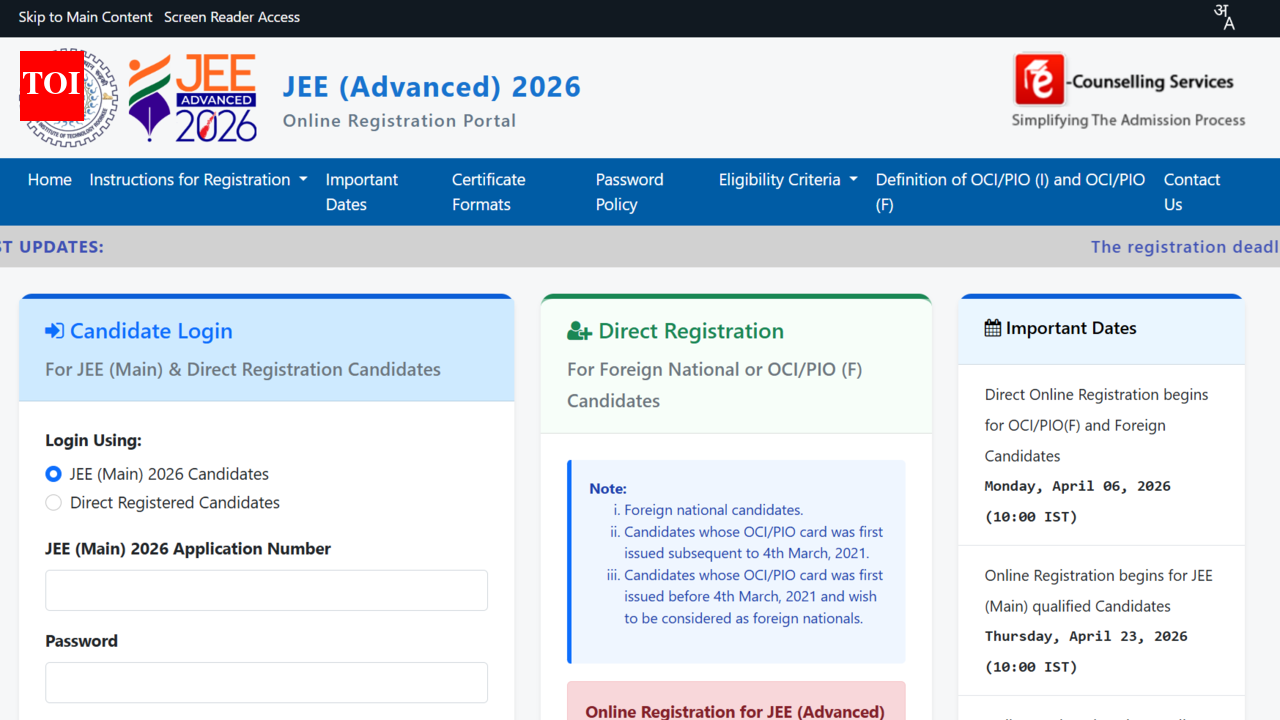Click the scrolling registration deadline update text
Image resolution: width=1280 pixels, height=720 pixels.
point(1185,247)
